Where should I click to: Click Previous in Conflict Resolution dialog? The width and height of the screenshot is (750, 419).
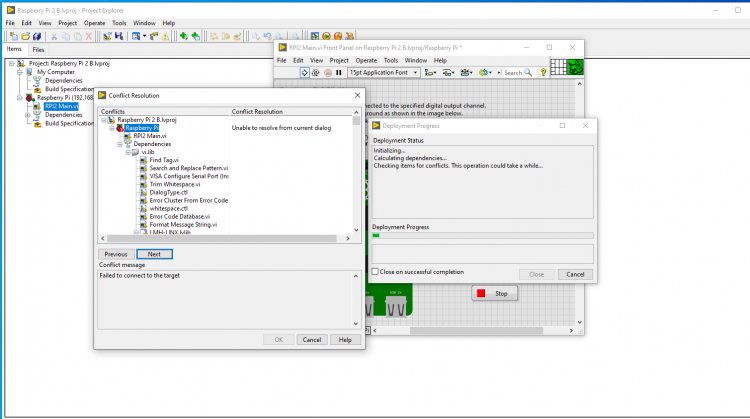click(116, 254)
